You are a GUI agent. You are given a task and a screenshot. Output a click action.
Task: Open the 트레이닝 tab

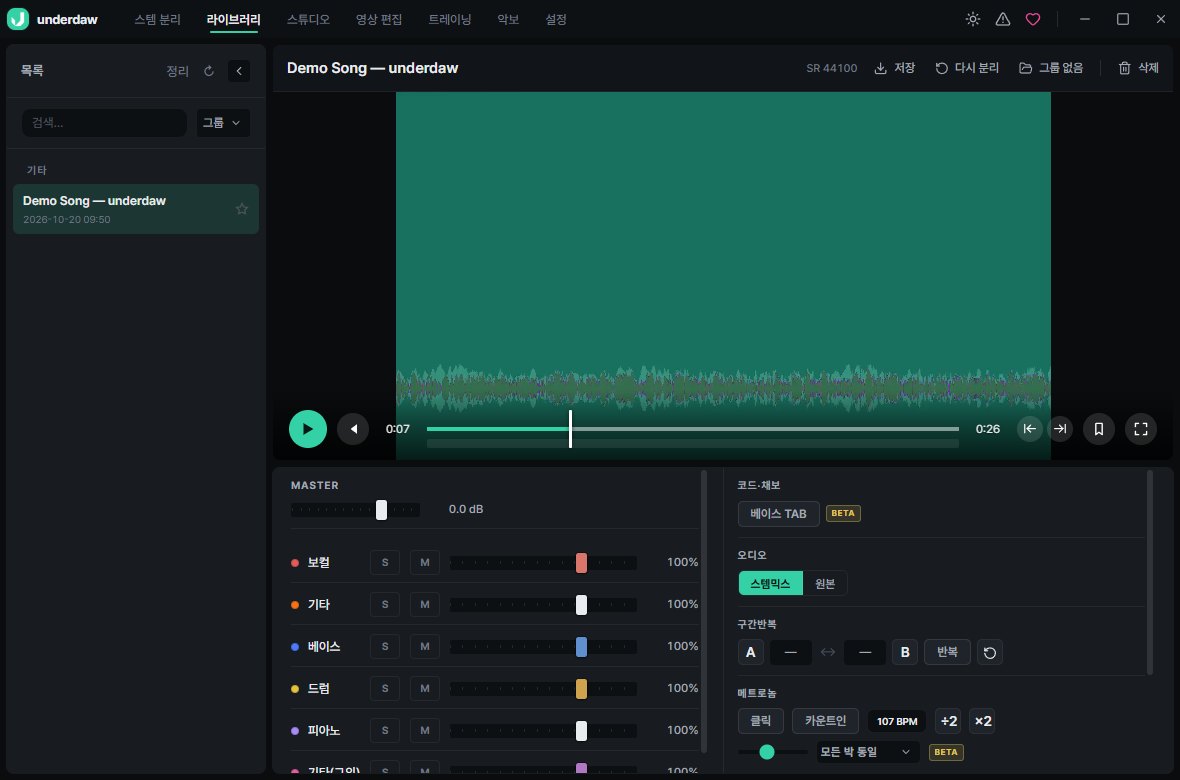(450, 20)
